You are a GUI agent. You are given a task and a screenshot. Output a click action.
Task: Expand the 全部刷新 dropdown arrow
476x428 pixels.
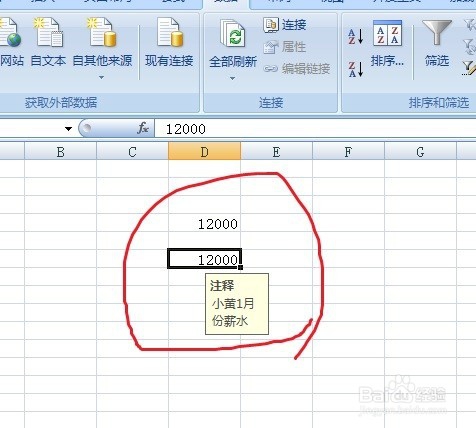[x=232, y=78]
